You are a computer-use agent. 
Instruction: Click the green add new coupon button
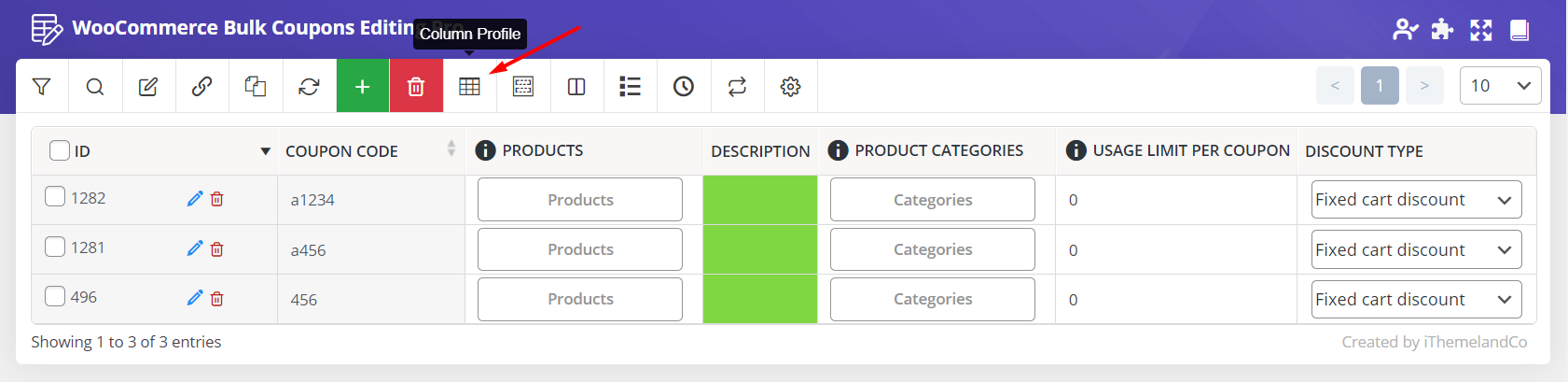[x=363, y=87]
